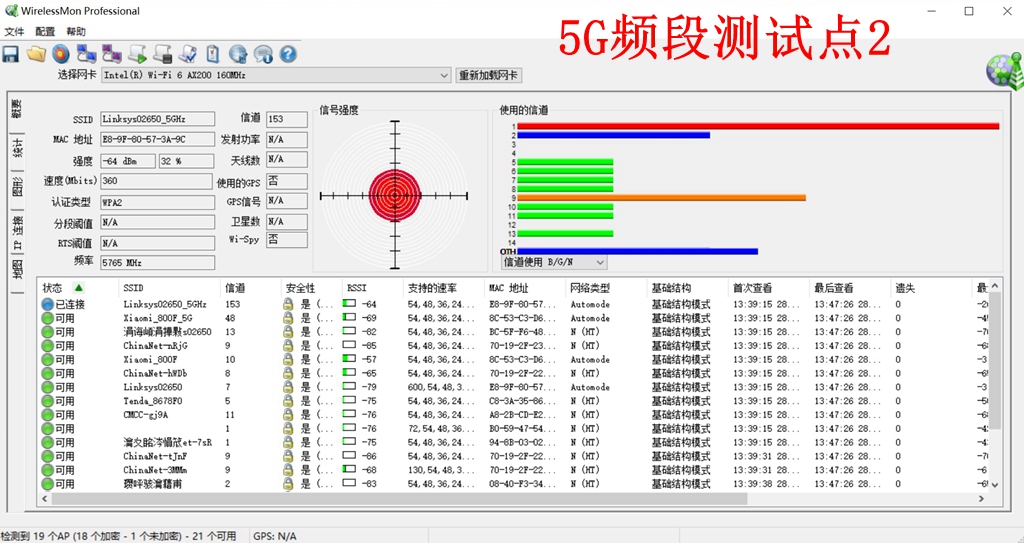The height and width of the screenshot is (543, 1024).
Task: Click the red-orange target toolbar icon
Action: coord(61,53)
